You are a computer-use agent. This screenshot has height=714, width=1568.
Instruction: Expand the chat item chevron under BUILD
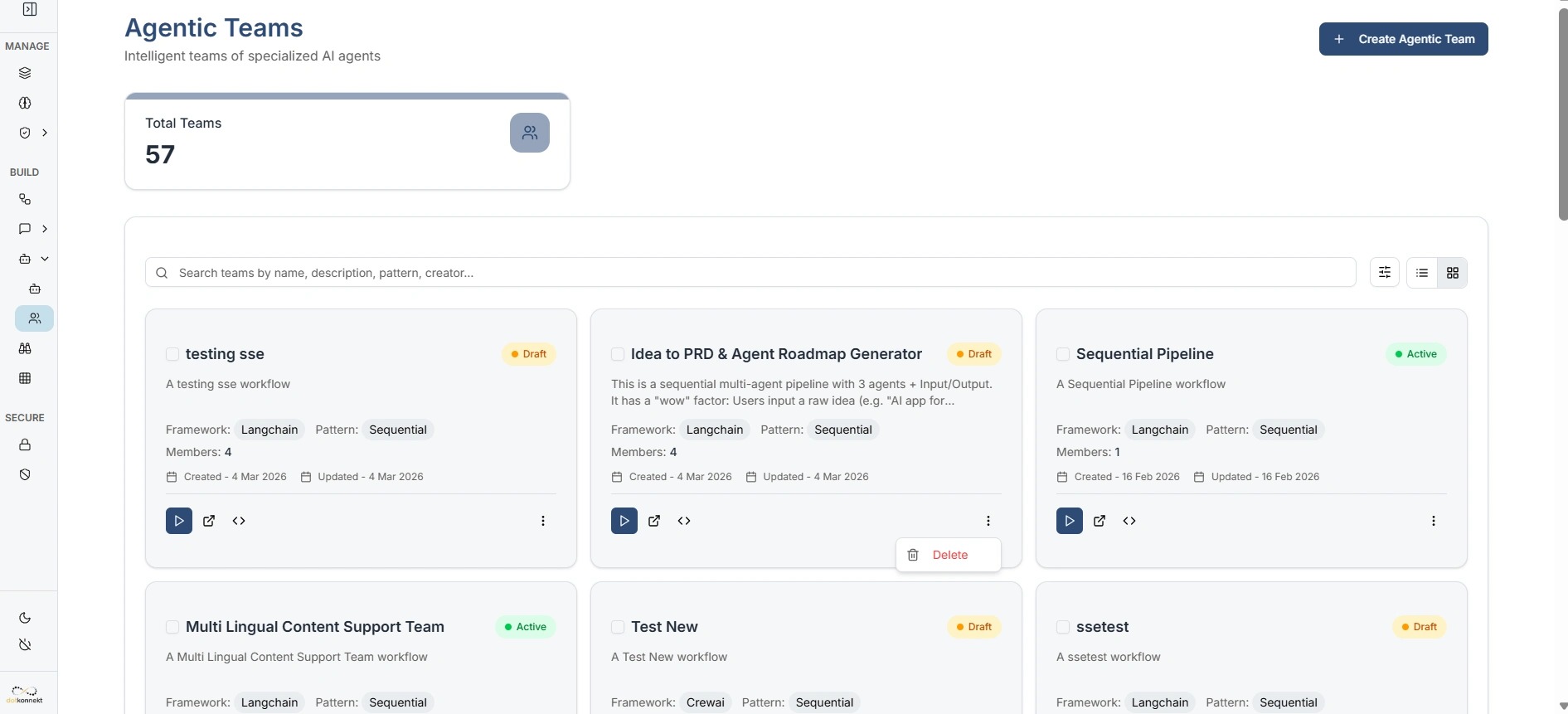(45, 229)
